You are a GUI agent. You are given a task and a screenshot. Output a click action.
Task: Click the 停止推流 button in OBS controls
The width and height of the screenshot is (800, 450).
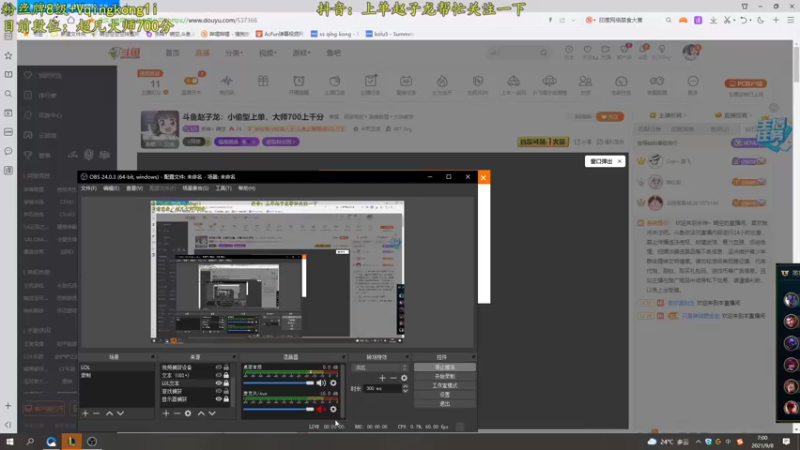(445, 367)
